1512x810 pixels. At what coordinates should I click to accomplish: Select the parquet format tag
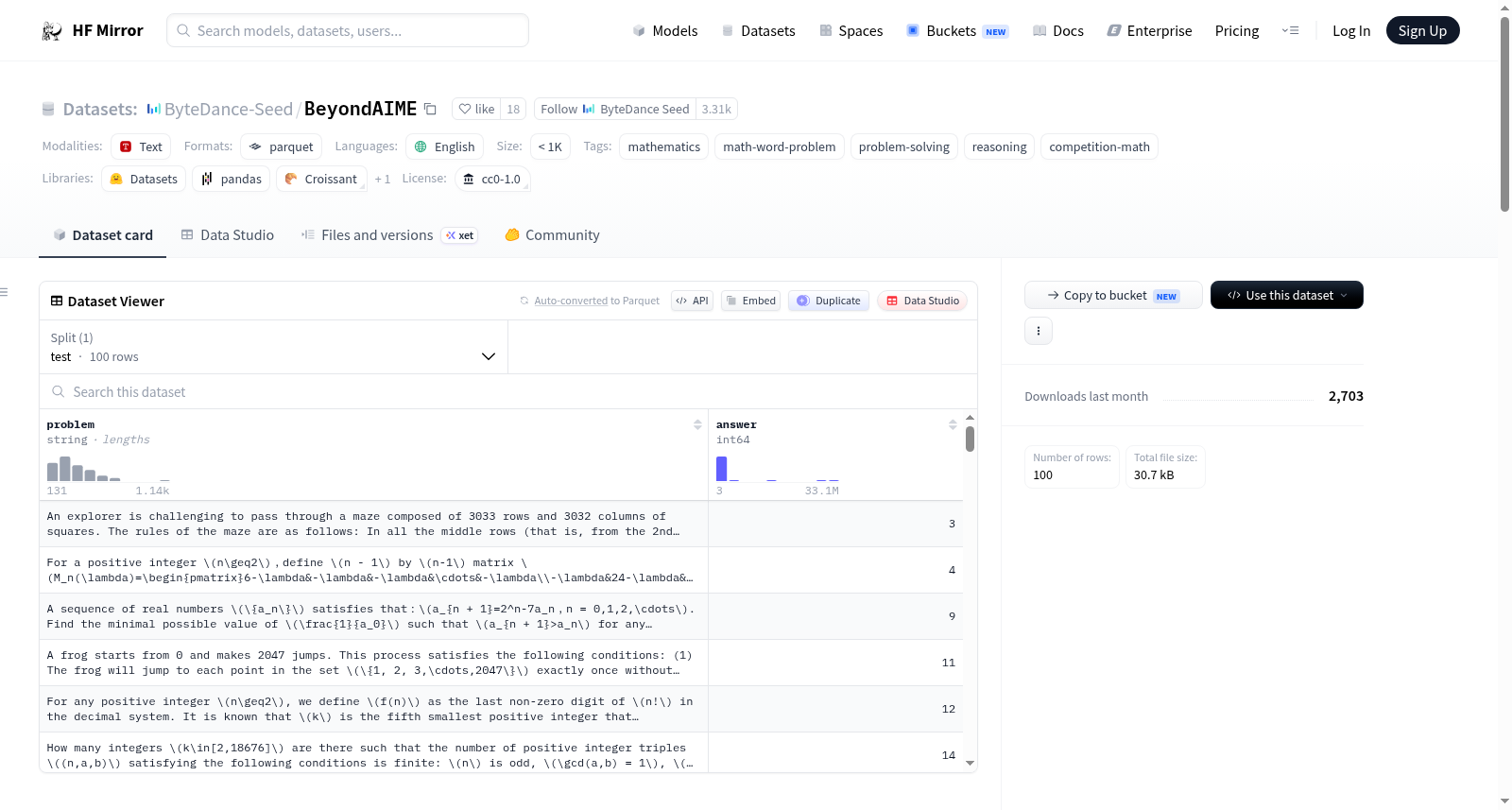tap(282, 146)
